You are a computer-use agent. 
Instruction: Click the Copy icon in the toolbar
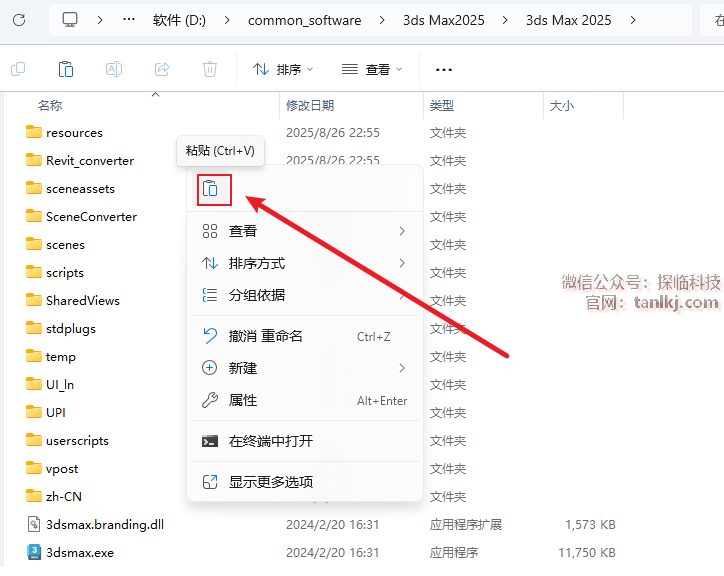coord(18,69)
